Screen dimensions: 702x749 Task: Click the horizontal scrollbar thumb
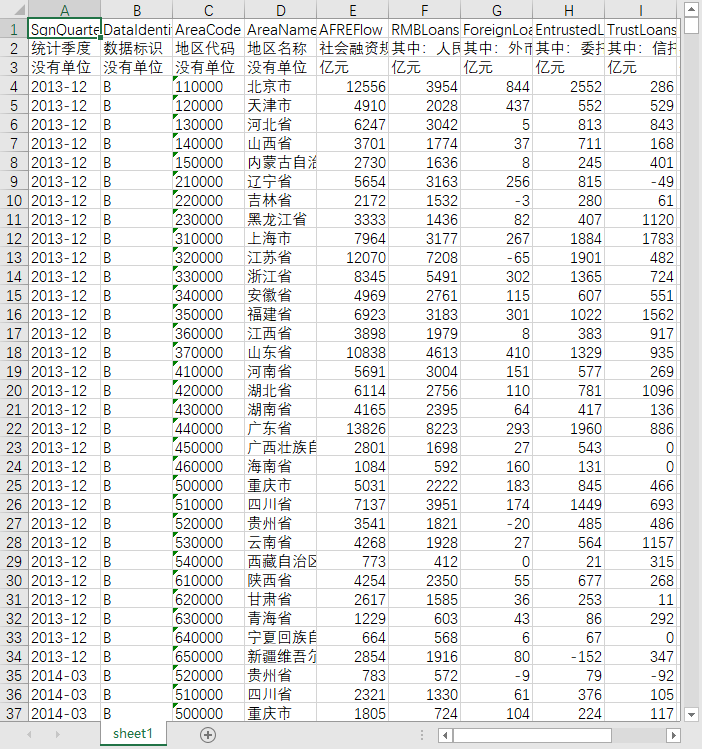[x=532, y=736]
